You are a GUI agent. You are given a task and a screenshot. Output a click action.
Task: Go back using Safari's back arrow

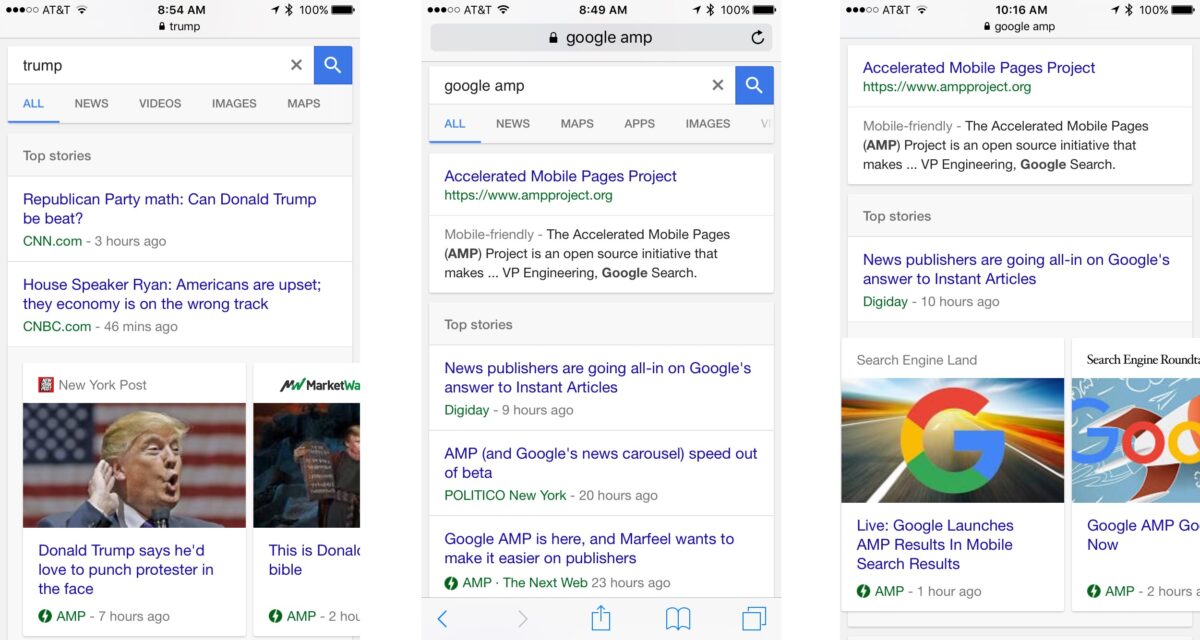[x=442, y=619]
